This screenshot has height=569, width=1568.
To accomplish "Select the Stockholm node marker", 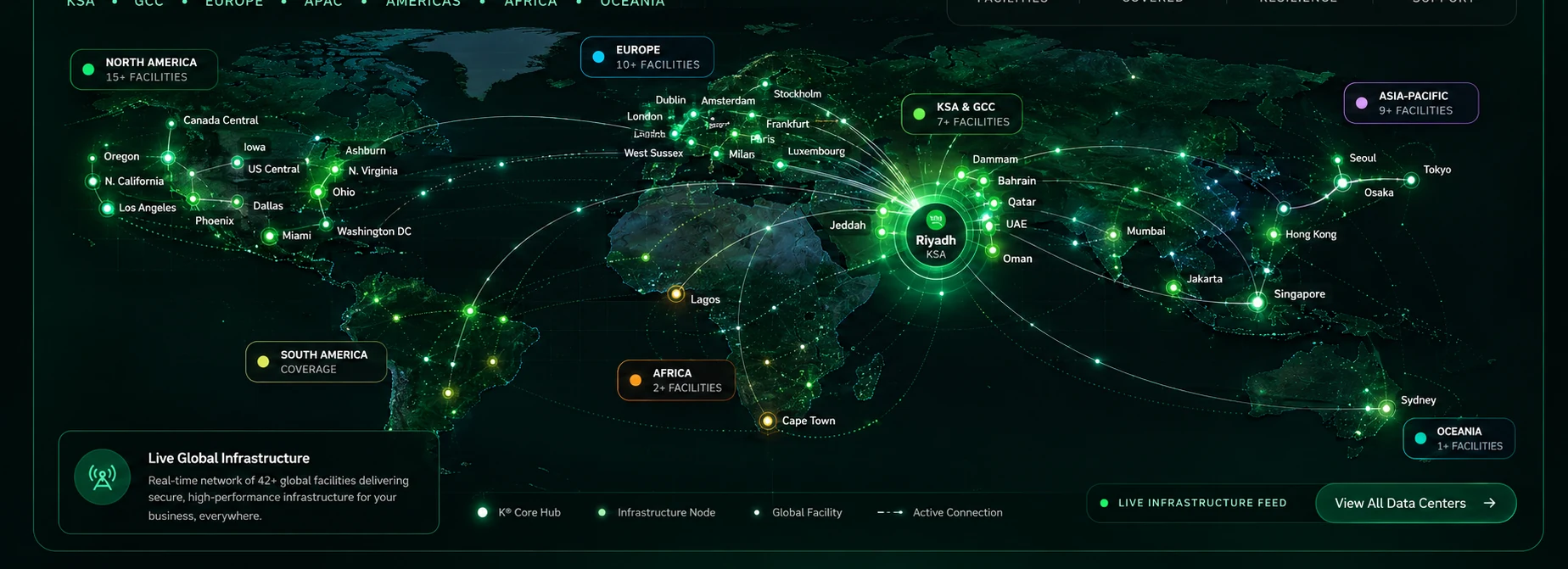I will (x=764, y=84).
